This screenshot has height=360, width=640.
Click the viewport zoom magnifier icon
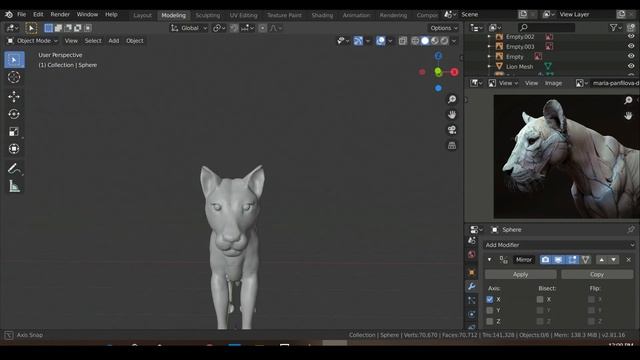(x=452, y=99)
